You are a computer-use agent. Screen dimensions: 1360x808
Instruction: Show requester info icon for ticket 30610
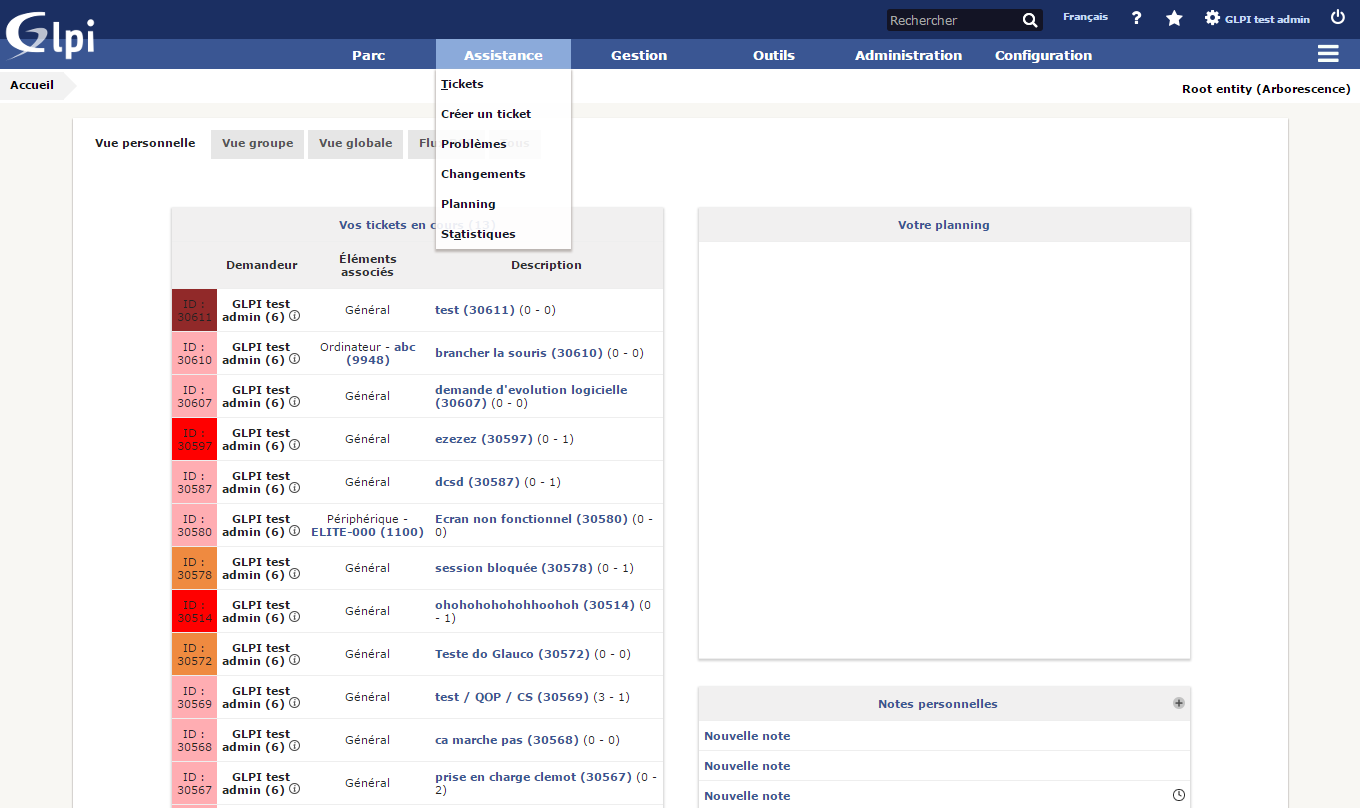pyautogui.click(x=294, y=359)
